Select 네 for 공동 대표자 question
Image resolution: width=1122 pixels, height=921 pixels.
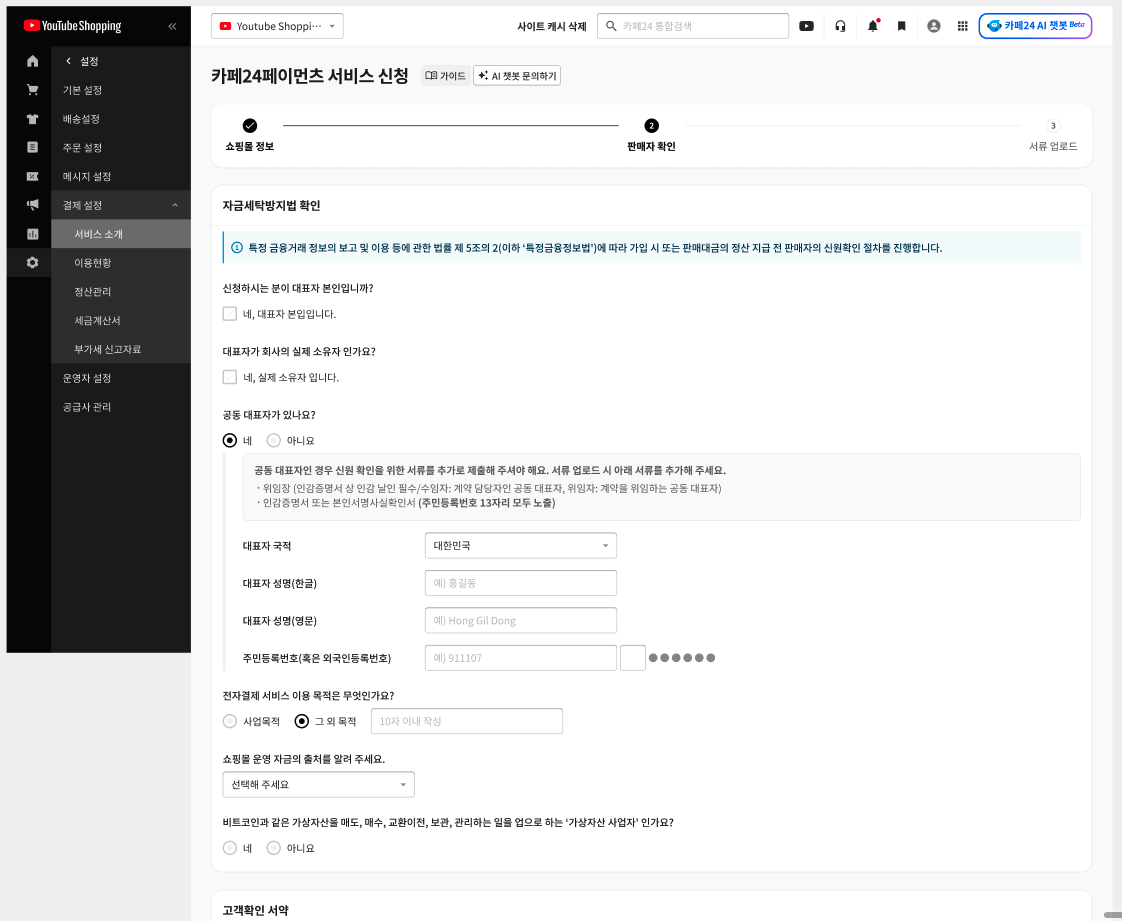click(x=230, y=440)
